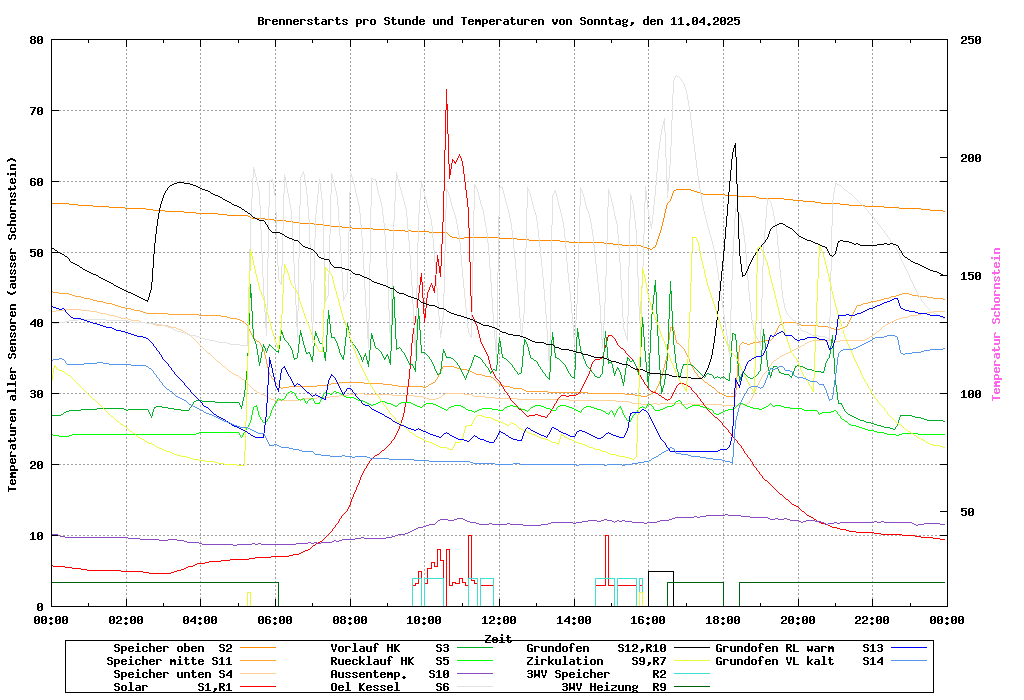Click the Zirkulation S9,R7 yellow legend line
The image size is (1024, 700).
pos(691,661)
